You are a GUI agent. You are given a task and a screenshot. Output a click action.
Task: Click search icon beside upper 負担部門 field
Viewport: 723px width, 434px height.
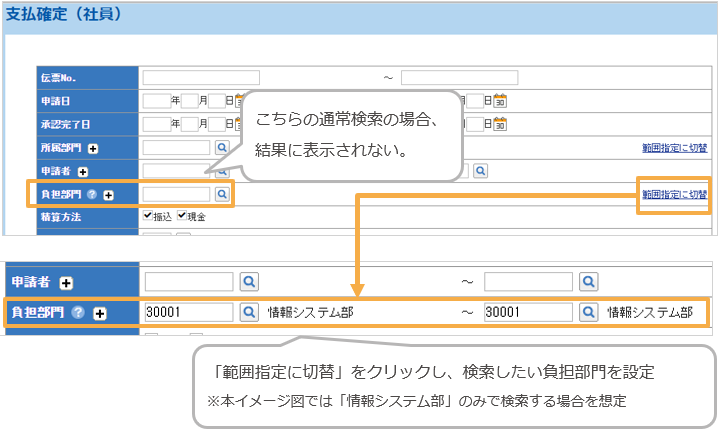click(221, 194)
